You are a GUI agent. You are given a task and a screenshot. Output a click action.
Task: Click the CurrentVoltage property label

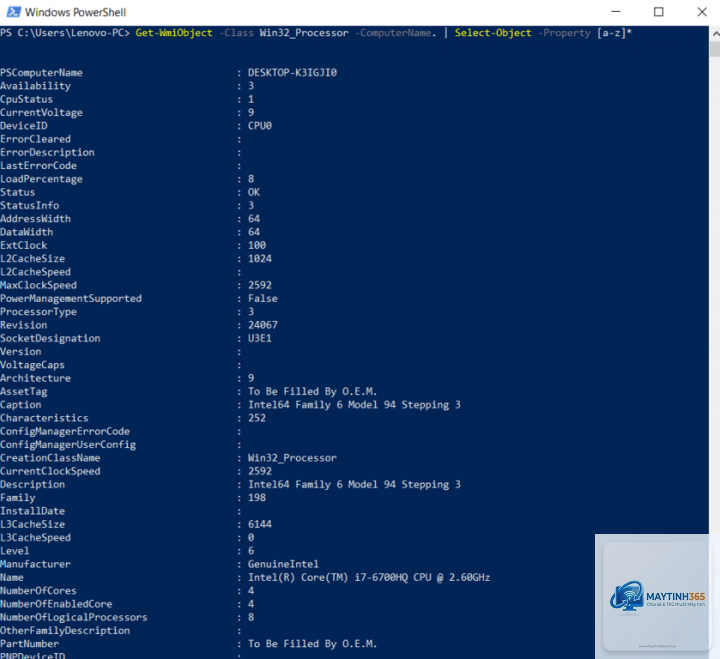tap(41, 113)
